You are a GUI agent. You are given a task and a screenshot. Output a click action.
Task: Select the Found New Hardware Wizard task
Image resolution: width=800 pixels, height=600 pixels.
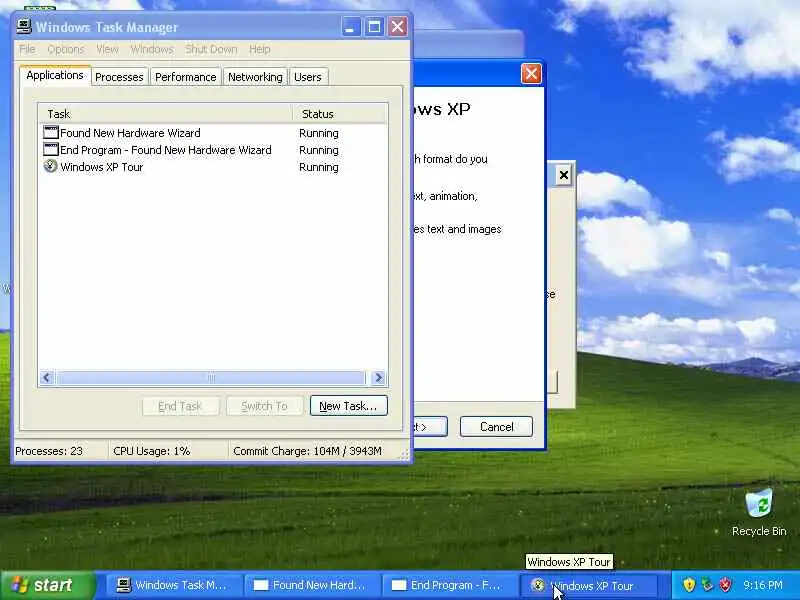coord(130,133)
